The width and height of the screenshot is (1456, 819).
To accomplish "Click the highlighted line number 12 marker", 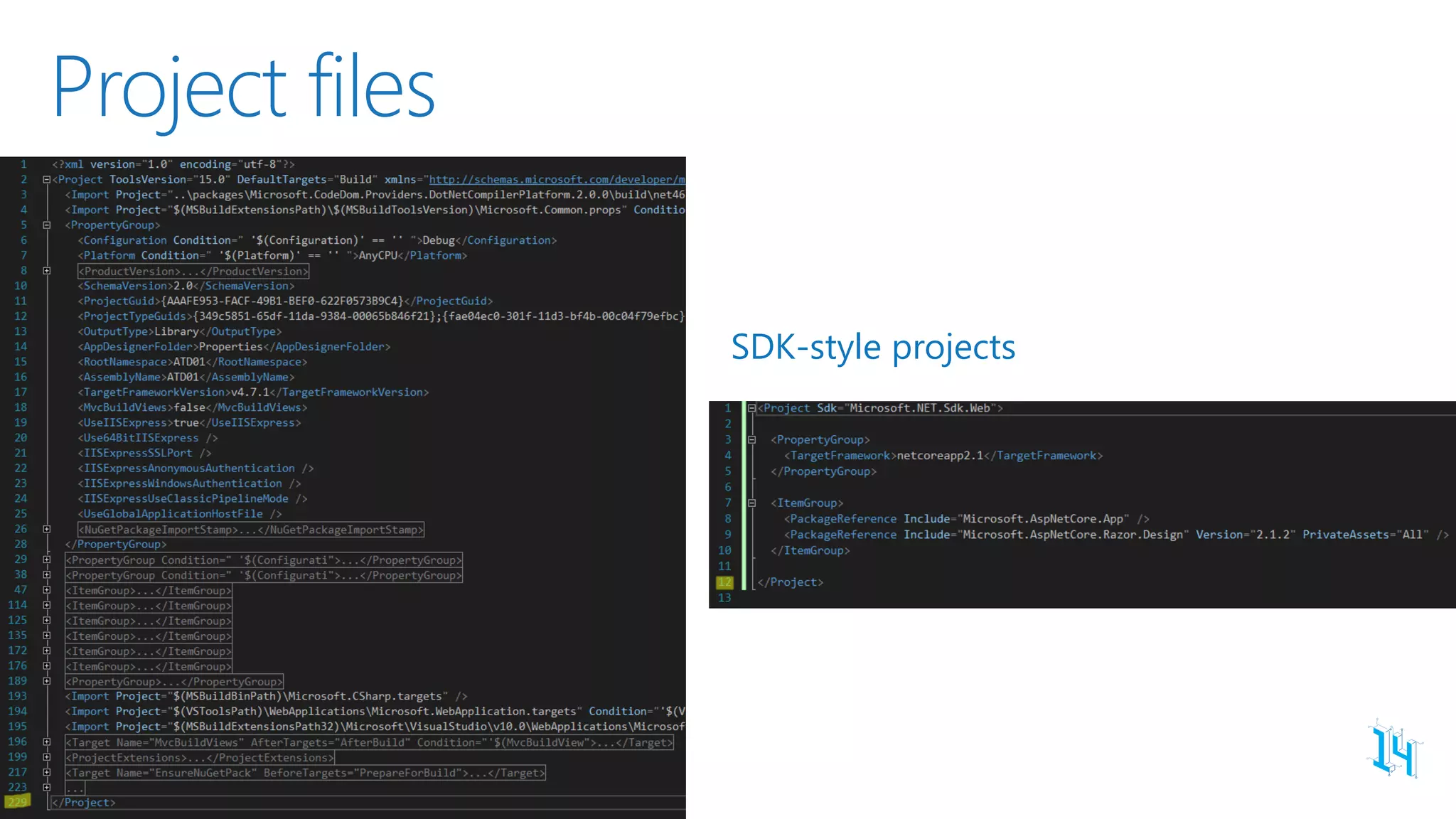I will pos(724,582).
